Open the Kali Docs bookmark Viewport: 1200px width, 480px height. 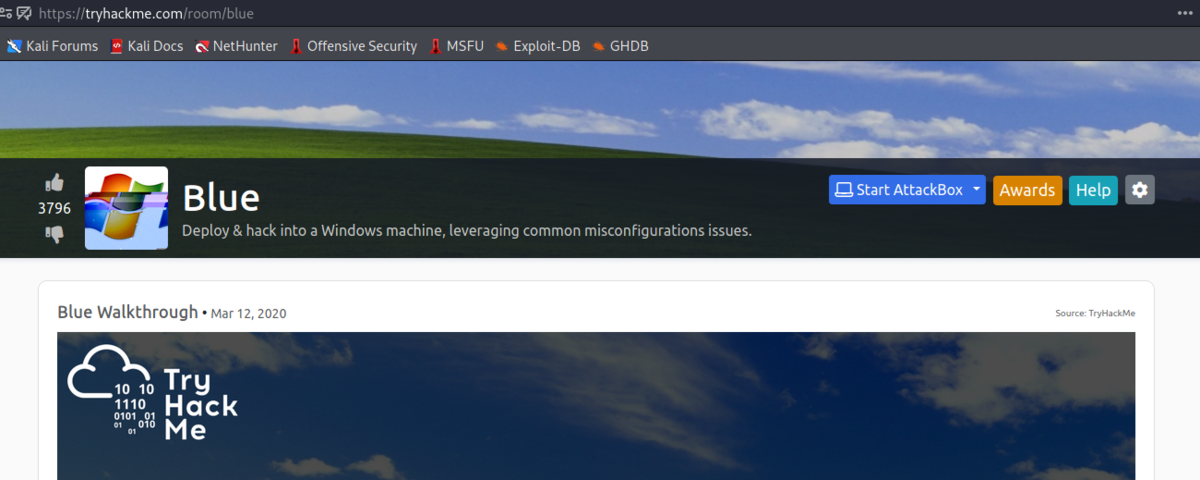[x=146, y=46]
